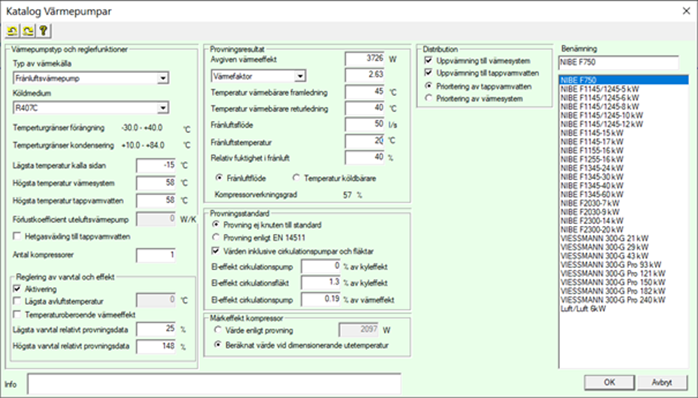
Task: Select NIBE F1145/1245-5 kW entry
Action: (623, 89)
